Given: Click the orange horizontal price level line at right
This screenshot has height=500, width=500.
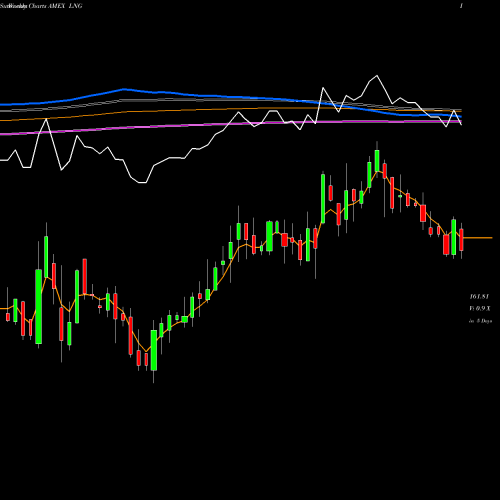Looking at the screenshot, I should pos(478,238).
